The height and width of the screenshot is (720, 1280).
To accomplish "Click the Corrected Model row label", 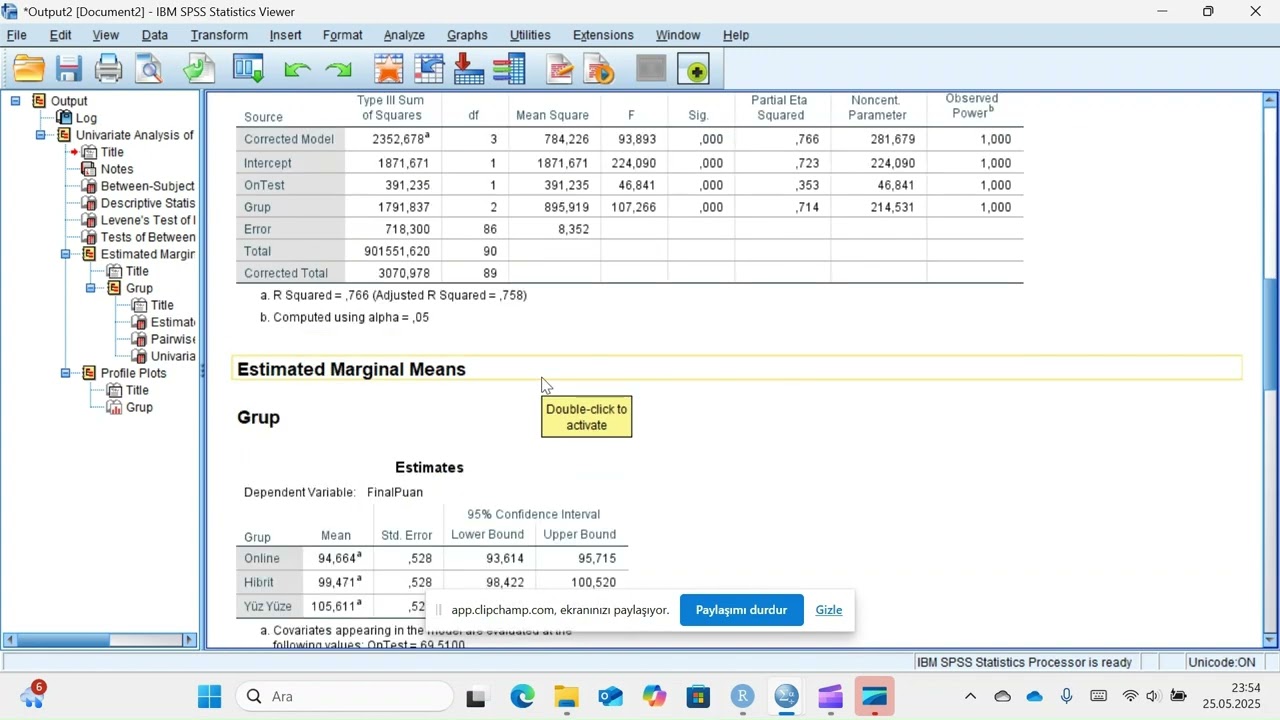I will (289, 139).
